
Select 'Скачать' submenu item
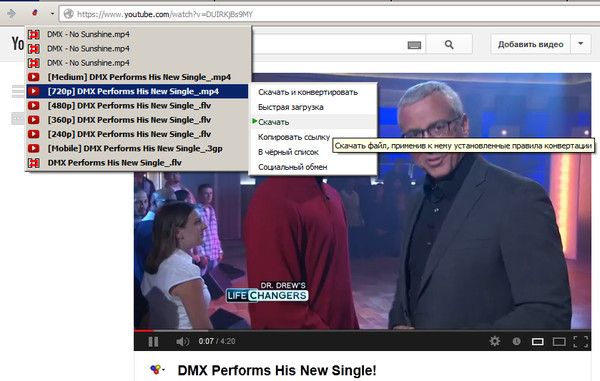pyautogui.click(x=313, y=122)
